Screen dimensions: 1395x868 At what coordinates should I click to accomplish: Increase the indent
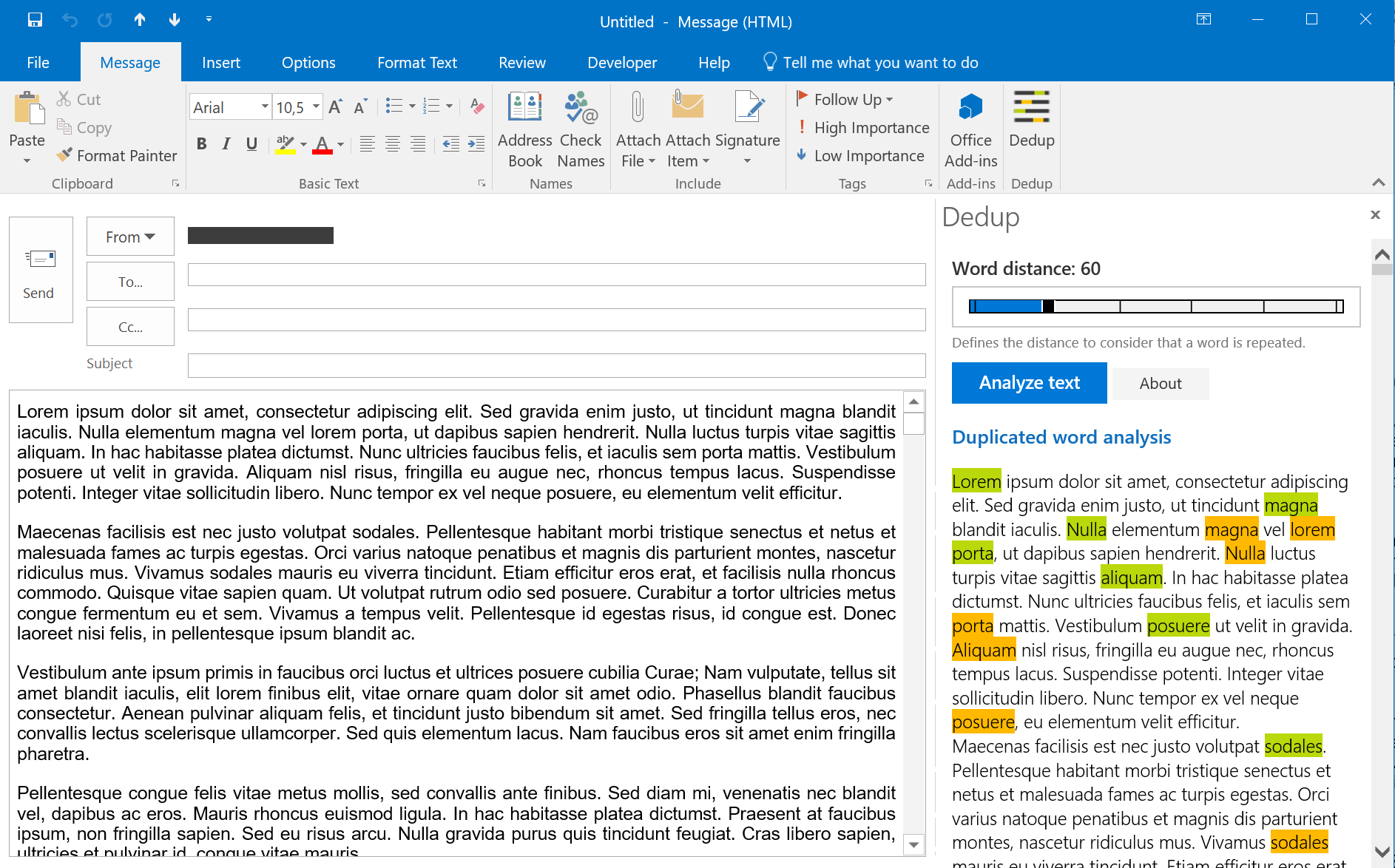[476, 144]
